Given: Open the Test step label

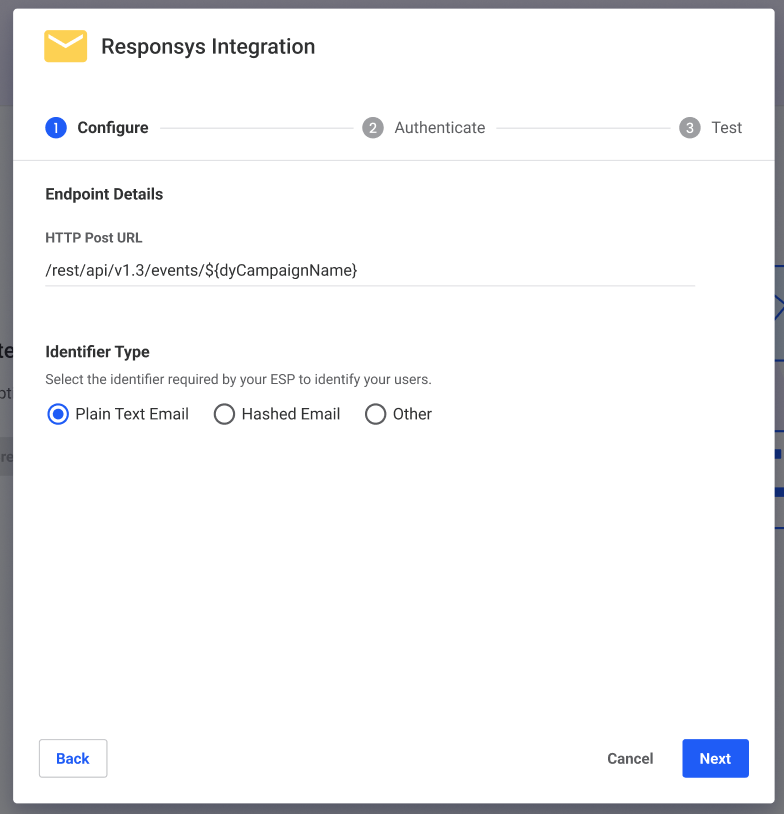Looking at the screenshot, I should [x=726, y=128].
